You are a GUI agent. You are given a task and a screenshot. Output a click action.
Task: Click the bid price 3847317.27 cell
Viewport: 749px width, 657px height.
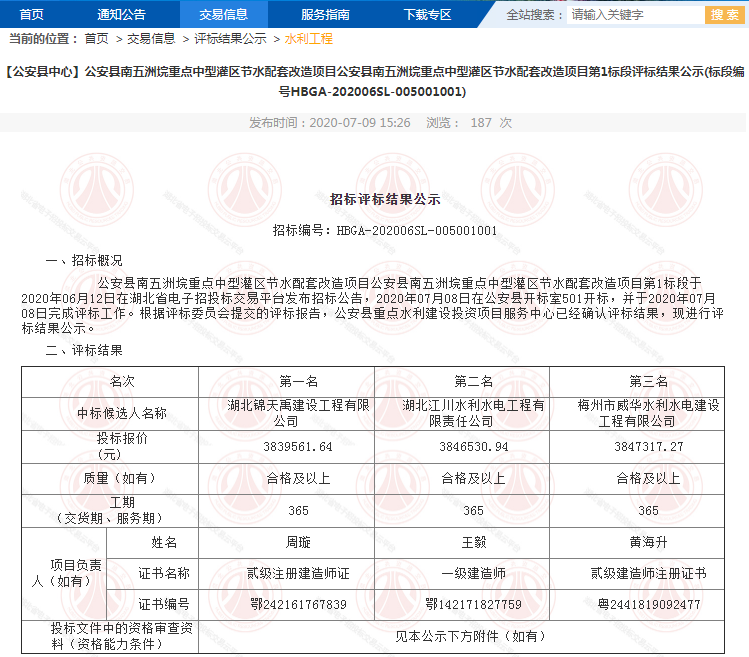(648, 446)
